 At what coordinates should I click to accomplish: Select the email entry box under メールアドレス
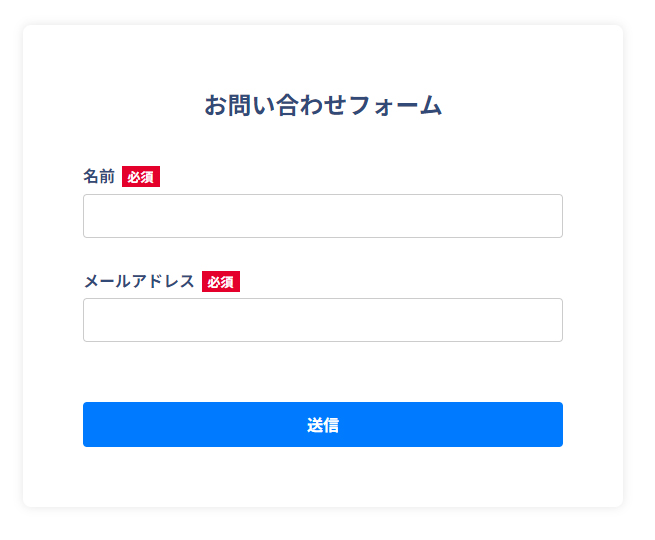pos(322,320)
